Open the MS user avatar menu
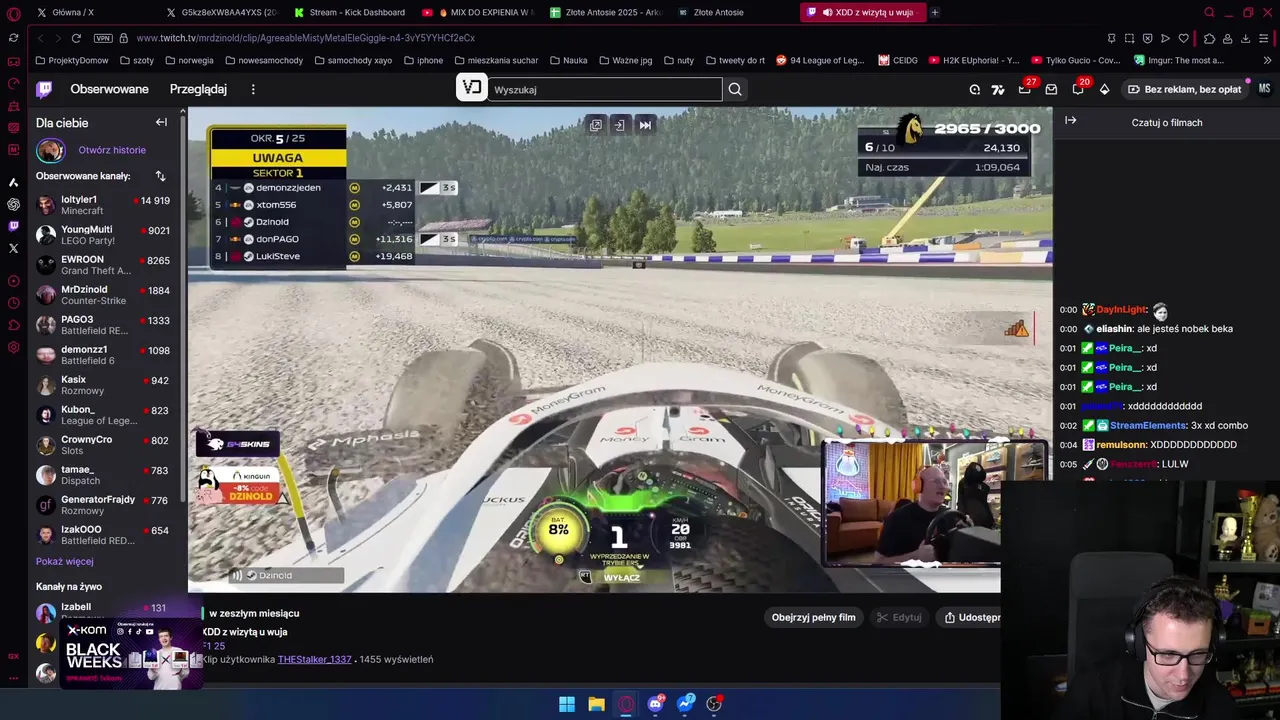The image size is (1280, 720). [1264, 89]
